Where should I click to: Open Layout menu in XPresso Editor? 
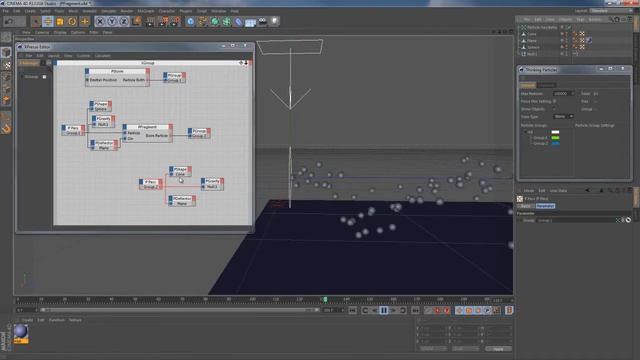53,56
